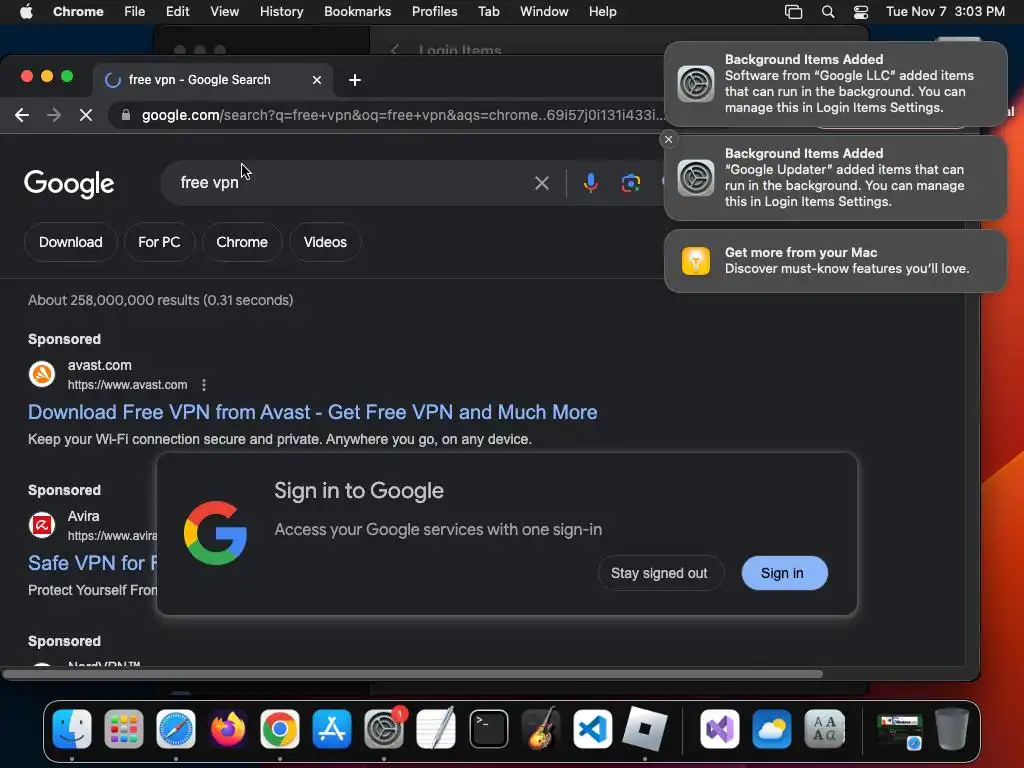Open the Window menu
The height and width of the screenshot is (768, 1024).
click(544, 12)
